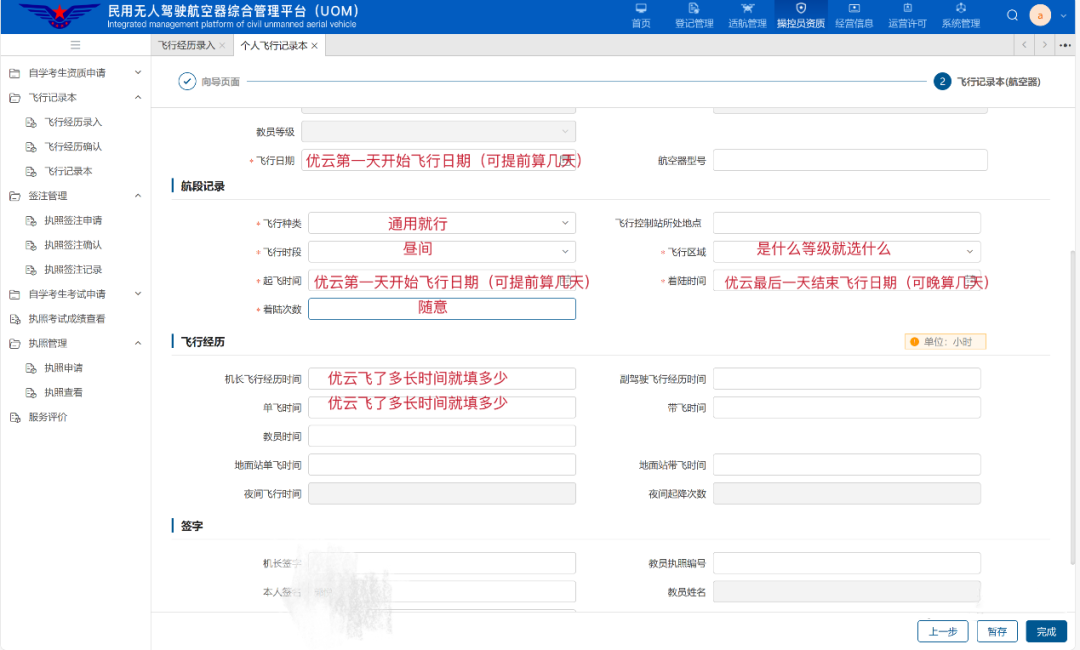Click the 飞行控制站所处地点 input field
This screenshot has width=1080, height=650.
pyautogui.click(x=847, y=223)
